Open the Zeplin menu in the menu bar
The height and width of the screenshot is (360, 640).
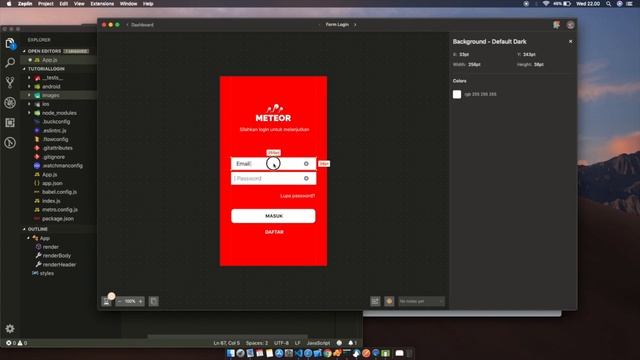click(25, 4)
